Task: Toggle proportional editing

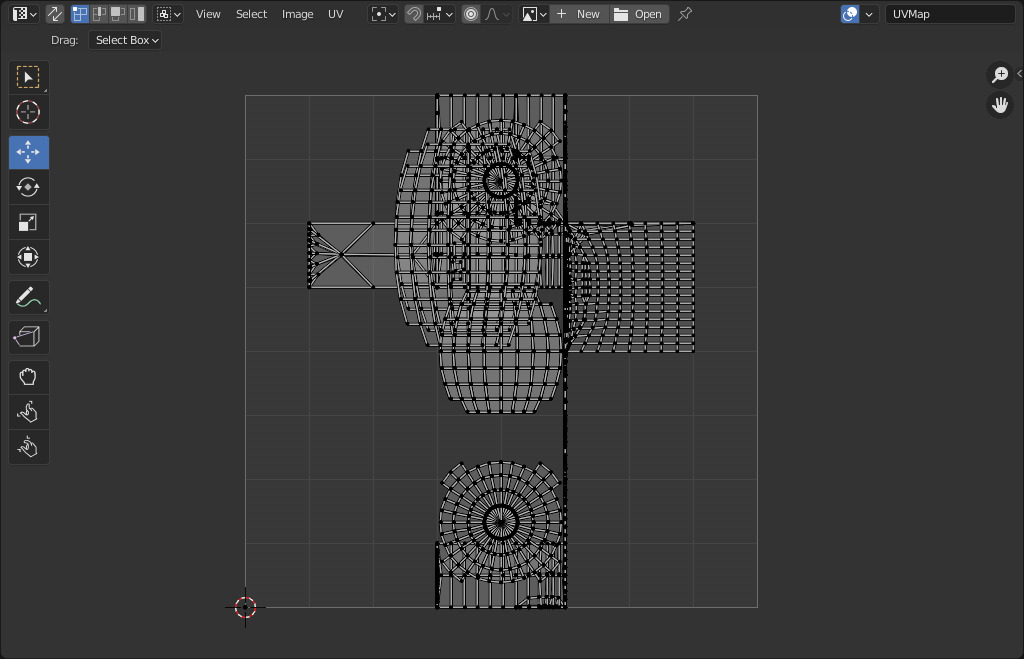Action: coord(471,14)
